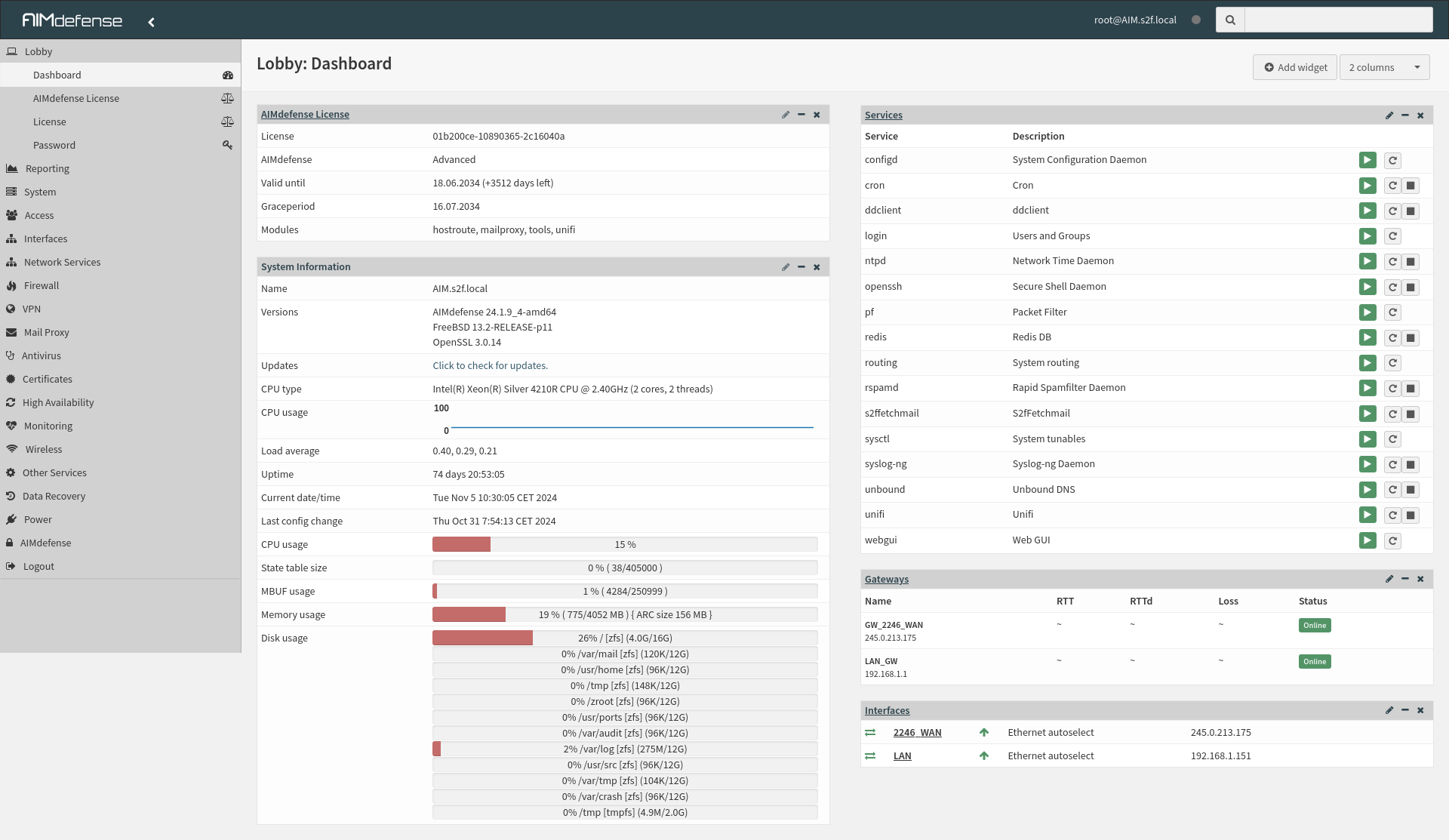1449x840 pixels.
Task: Click the AIMdefense sidebar icon
Action: 11,542
